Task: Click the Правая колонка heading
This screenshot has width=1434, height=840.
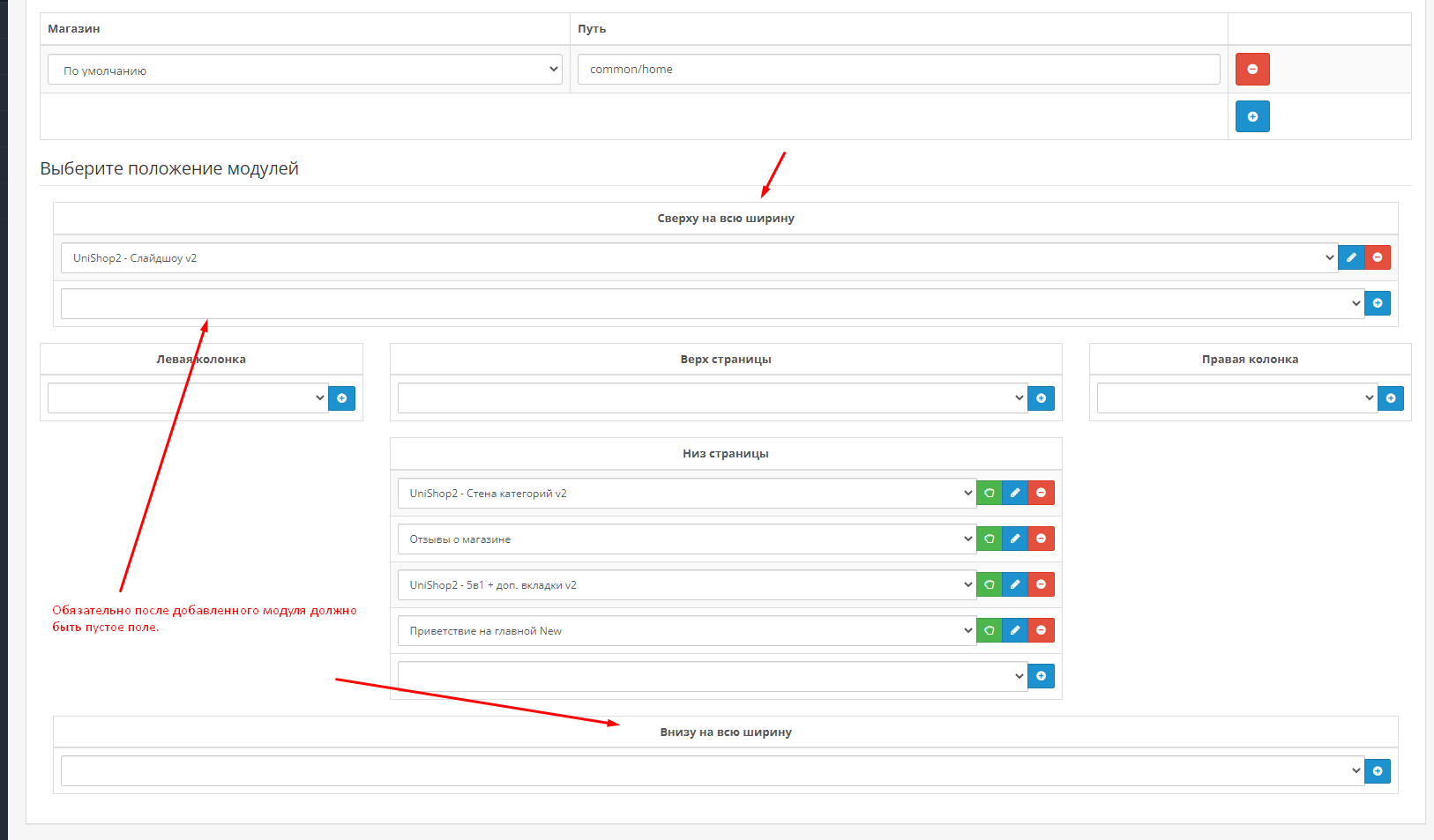Action: tap(1250, 360)
